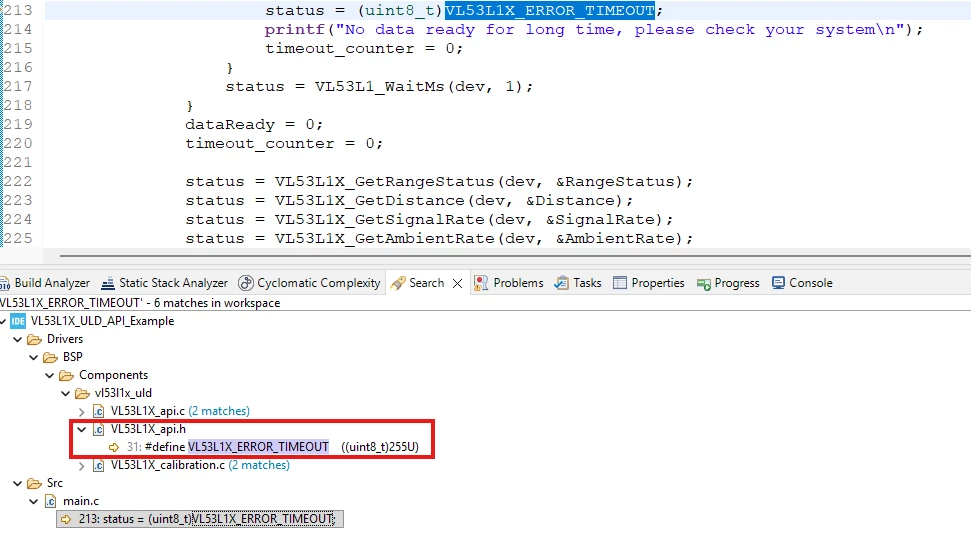Collapse main.c search results
The height and width of the screenshot is (538, 971).
point(34,501)
